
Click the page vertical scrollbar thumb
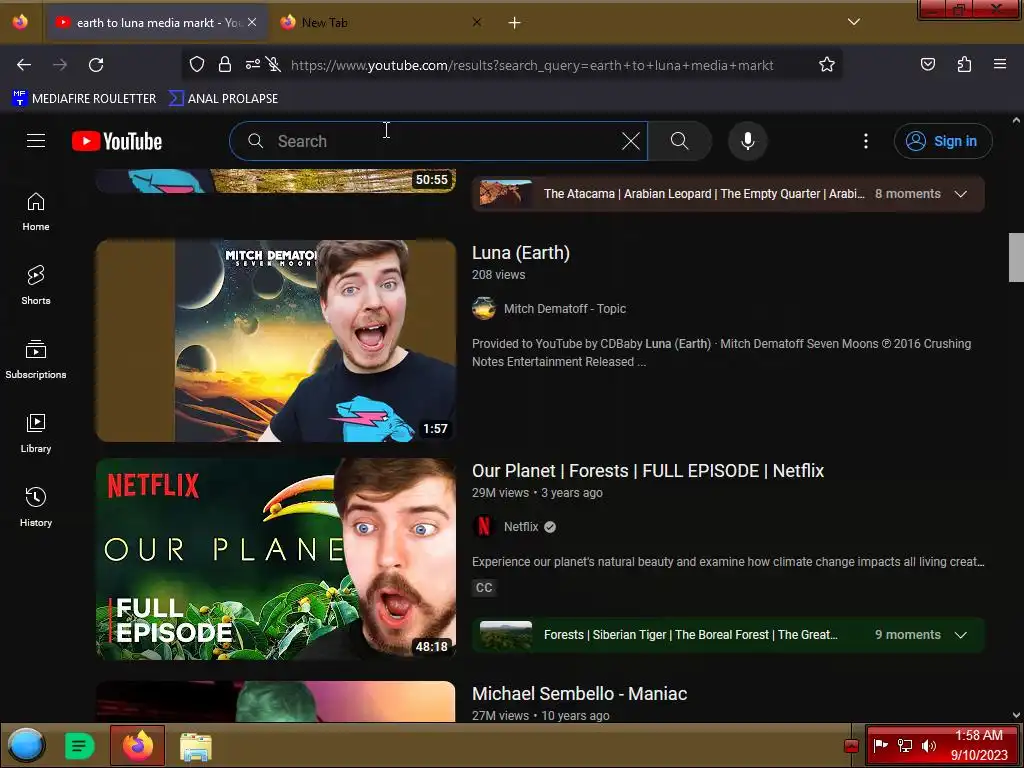click(x=1016, y=257)
